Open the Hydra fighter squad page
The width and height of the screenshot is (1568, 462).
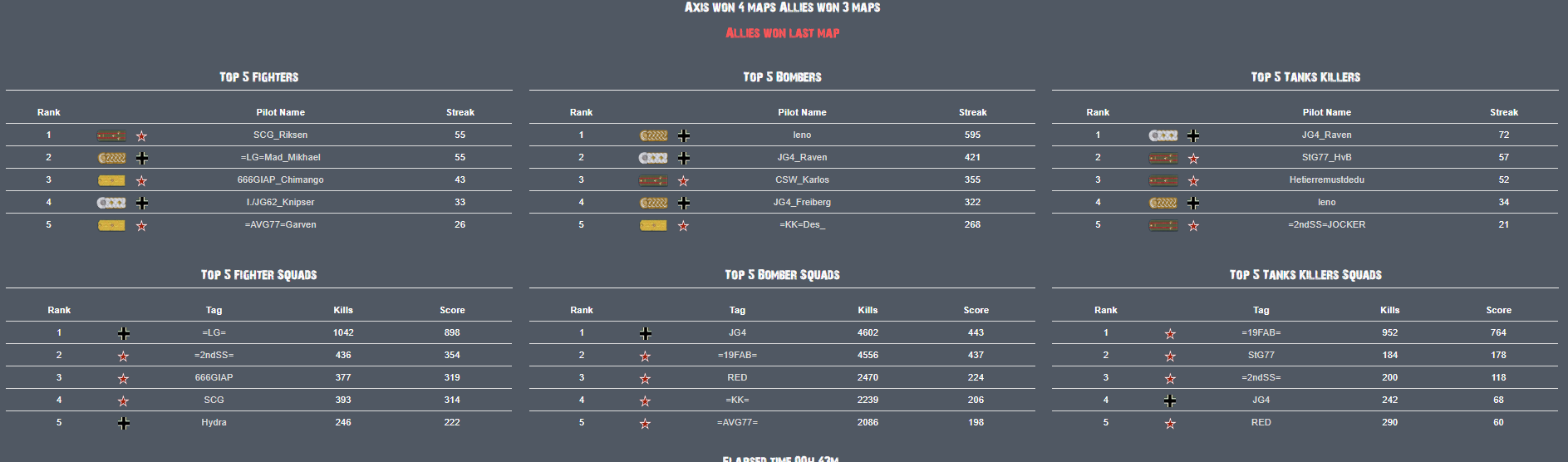214,422
